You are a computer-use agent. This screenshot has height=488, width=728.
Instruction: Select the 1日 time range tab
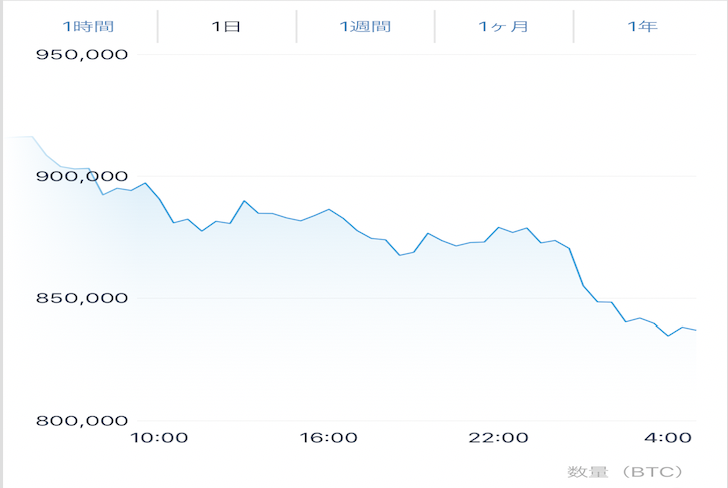point(226,26)
